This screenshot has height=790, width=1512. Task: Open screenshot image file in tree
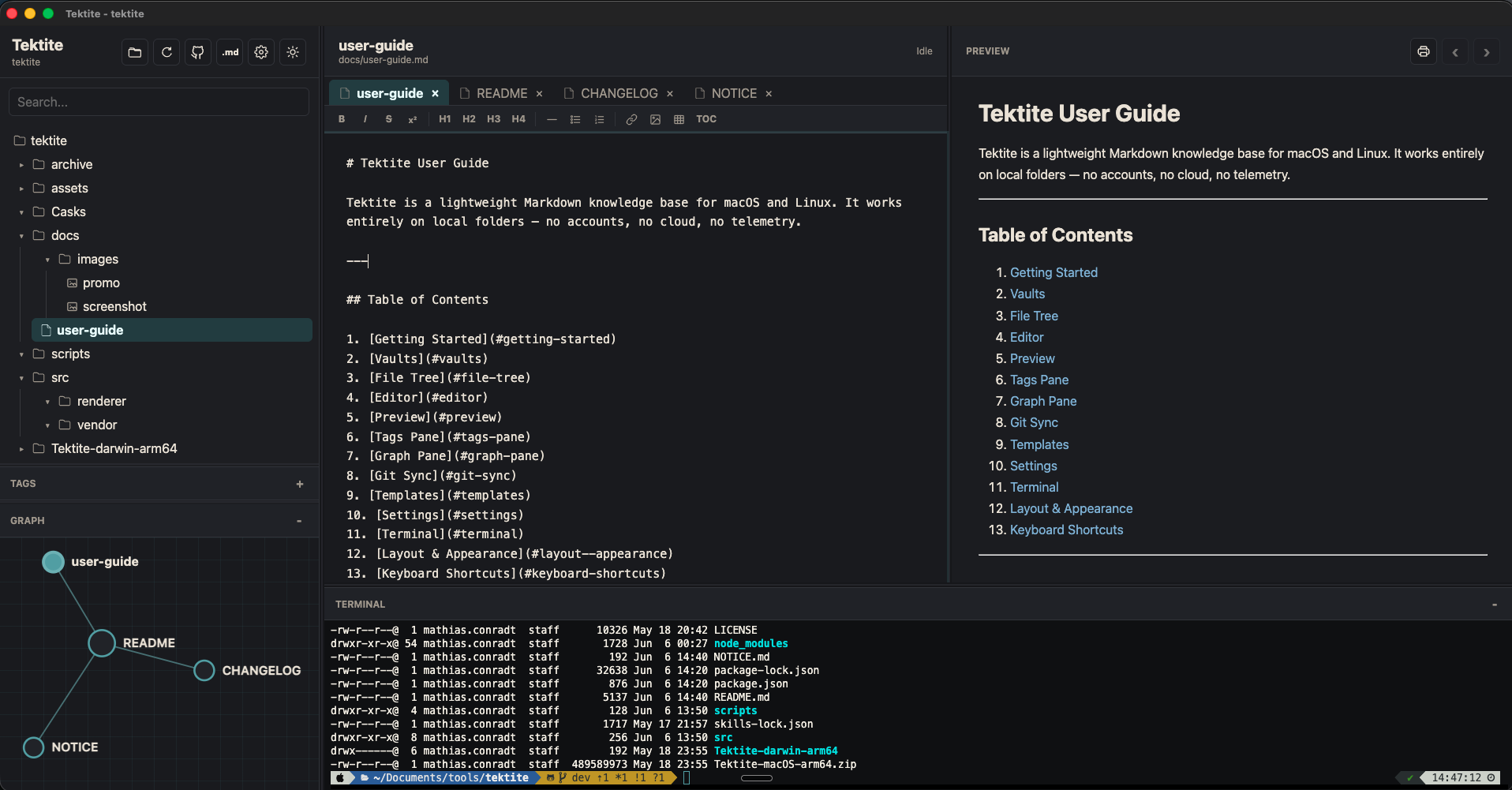114,306
